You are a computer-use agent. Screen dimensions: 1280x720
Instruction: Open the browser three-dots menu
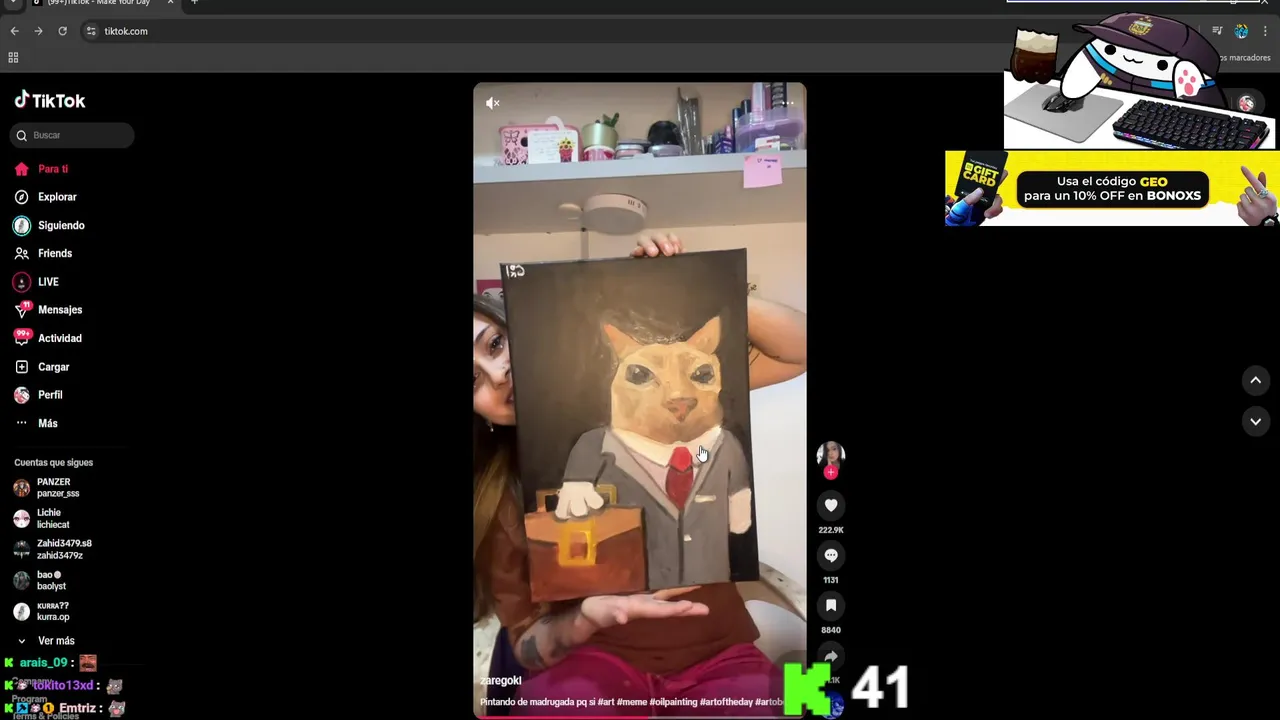pyautogui.click(x=1265, y=31)
